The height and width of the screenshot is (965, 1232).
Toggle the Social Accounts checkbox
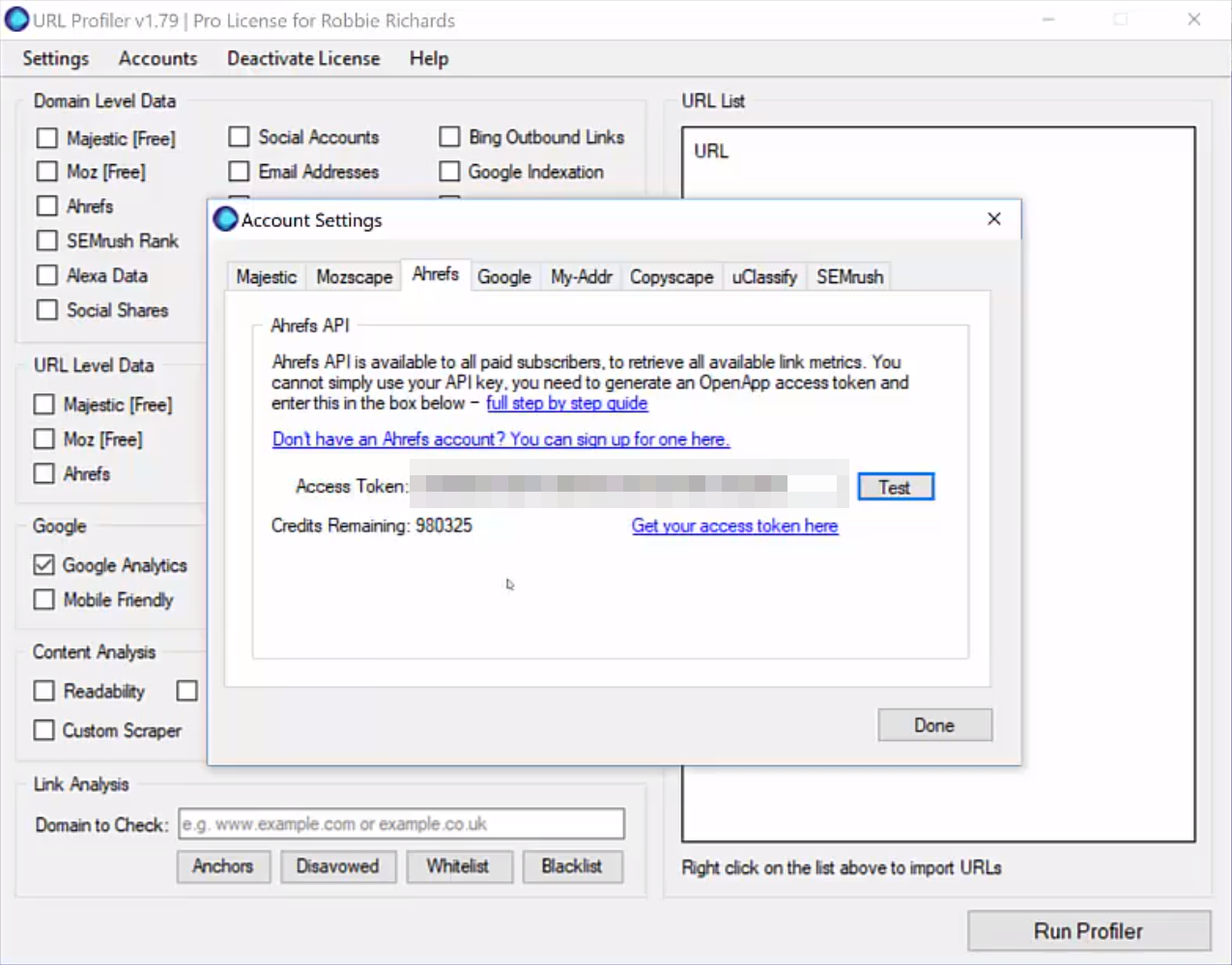(x=239, y=137)
